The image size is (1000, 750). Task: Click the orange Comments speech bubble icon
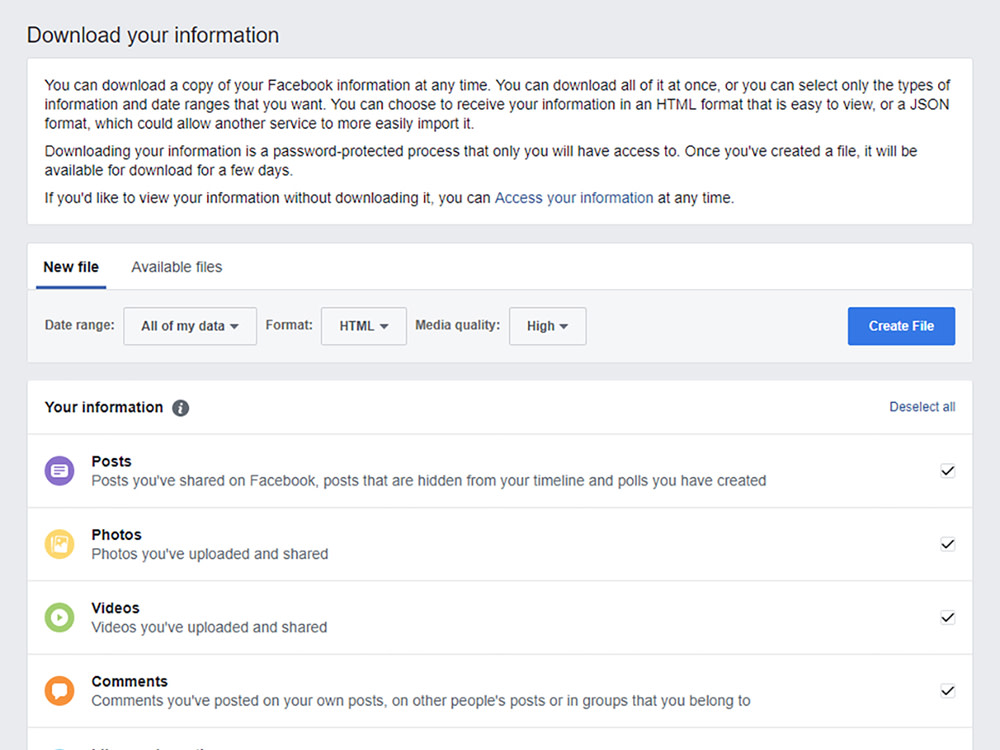coord(59,690)
